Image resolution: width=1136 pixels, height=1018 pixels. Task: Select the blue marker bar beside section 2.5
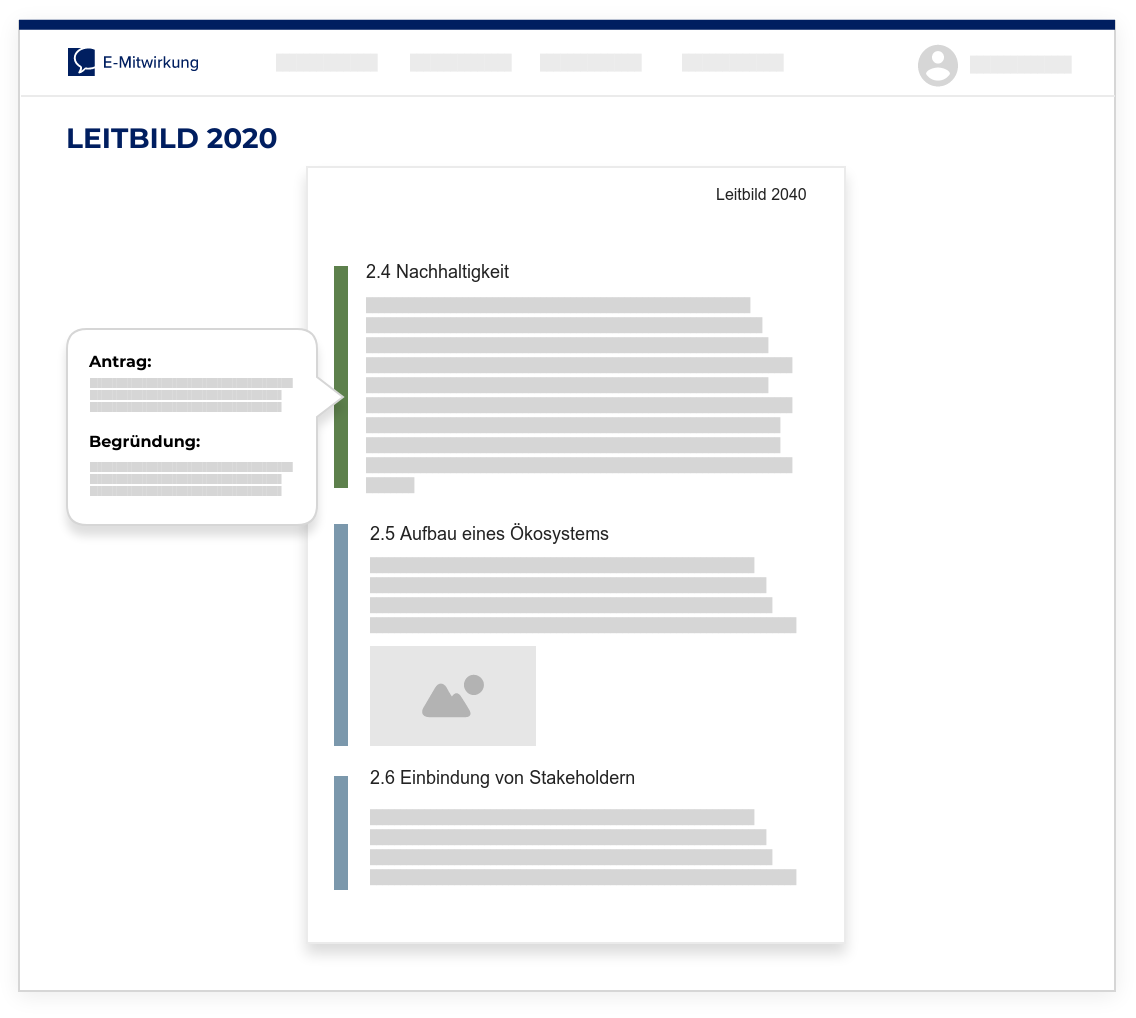click(x=341, y=635)
